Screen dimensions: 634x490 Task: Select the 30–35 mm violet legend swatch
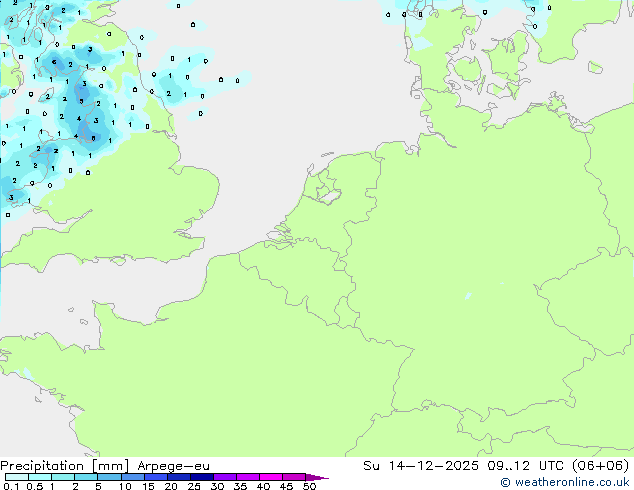pyautogui.click(x=225, y=477)
